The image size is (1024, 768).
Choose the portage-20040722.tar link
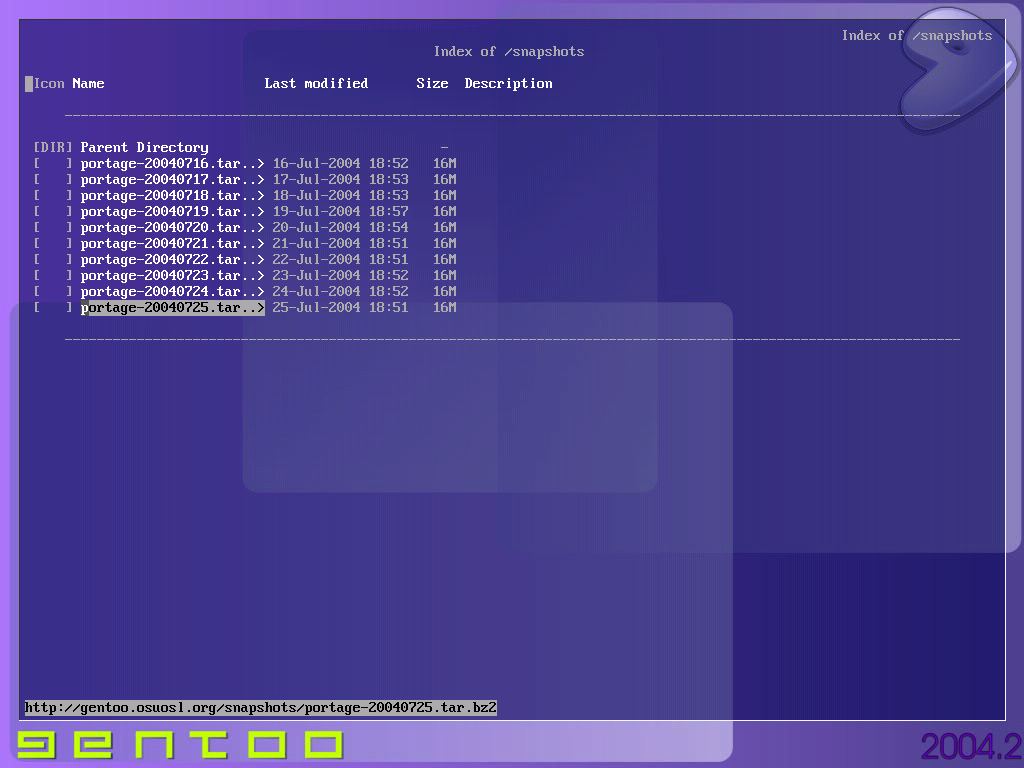[172, 259]
